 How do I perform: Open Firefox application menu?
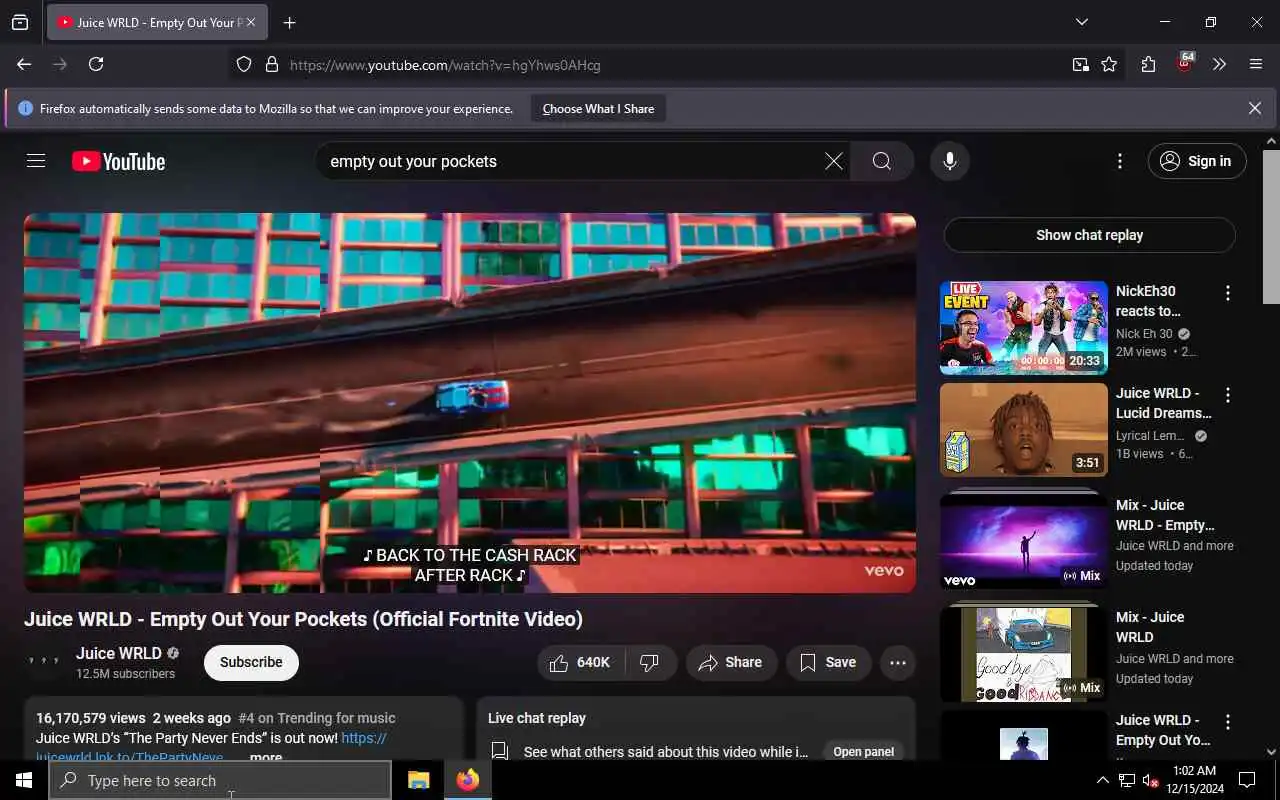[1256, 64]
